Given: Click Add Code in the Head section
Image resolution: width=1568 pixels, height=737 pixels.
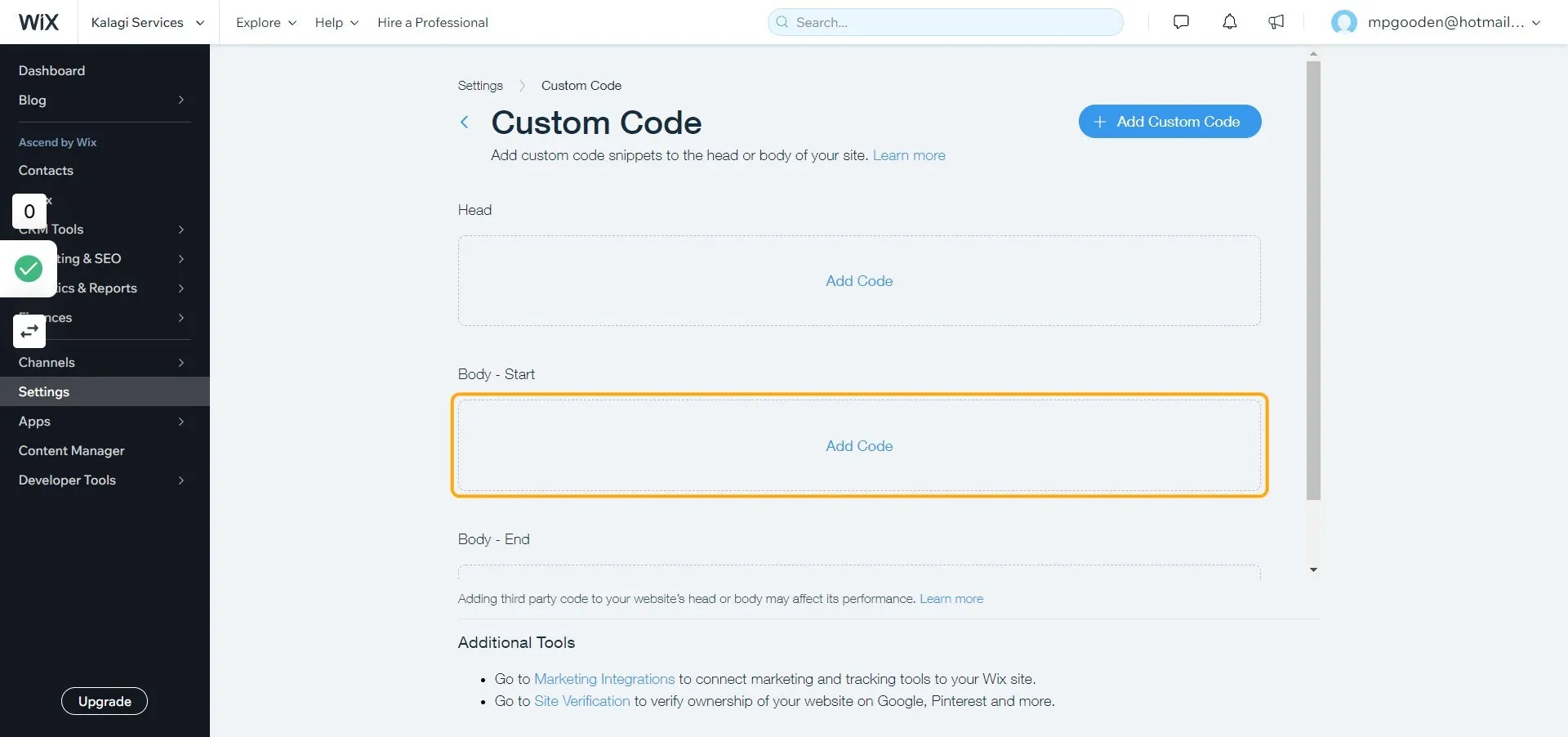Looking at the screenshot, I should point(859,281).
